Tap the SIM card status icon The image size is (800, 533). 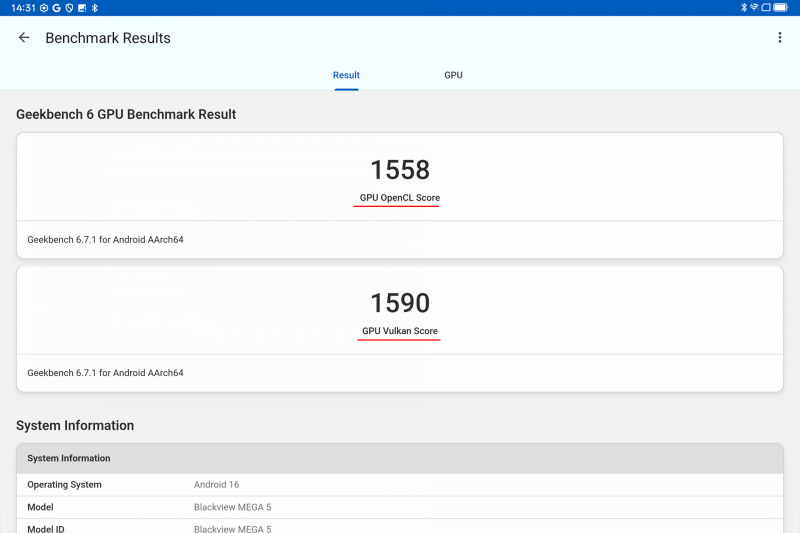coord(765,7)
